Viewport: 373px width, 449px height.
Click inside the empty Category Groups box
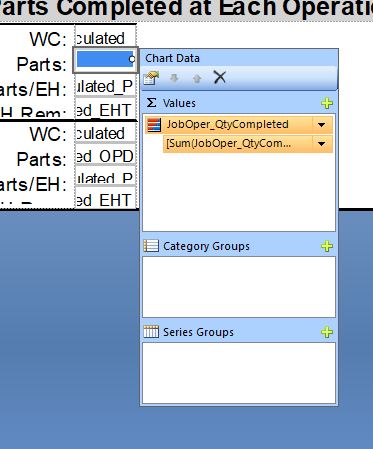pos(239,287)
